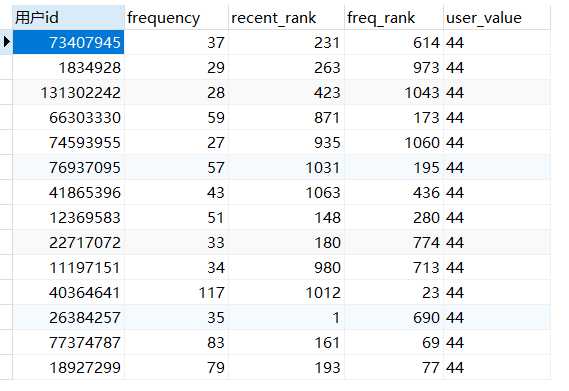Click the 用户id column header

(68, 17)
